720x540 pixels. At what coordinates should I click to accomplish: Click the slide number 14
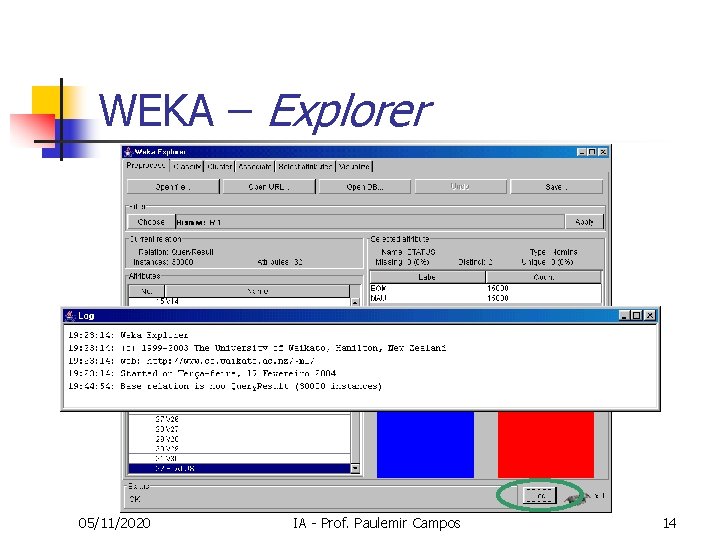(x=669, y=523)
